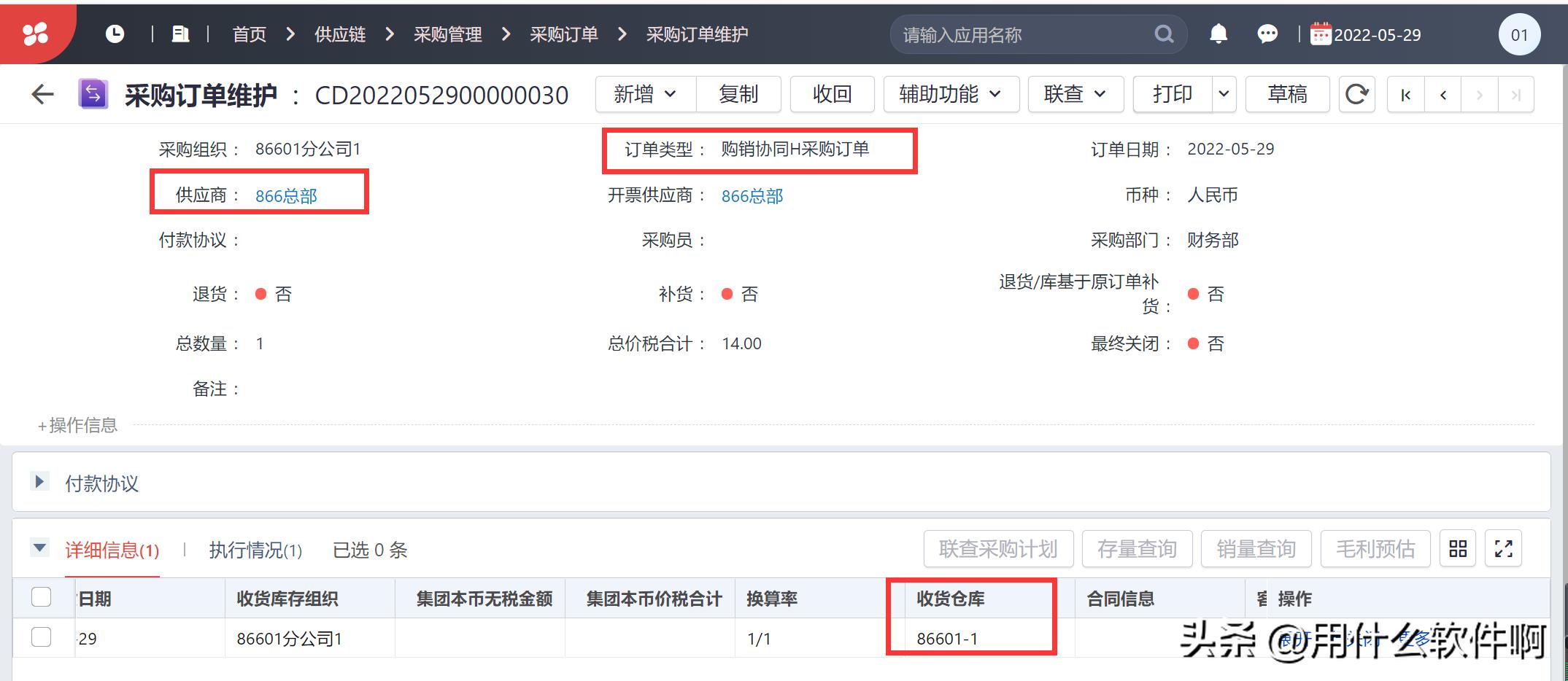This screenshot has height=681, width=1568.
Task: Click the 复制 button
Action: point(739,94)
